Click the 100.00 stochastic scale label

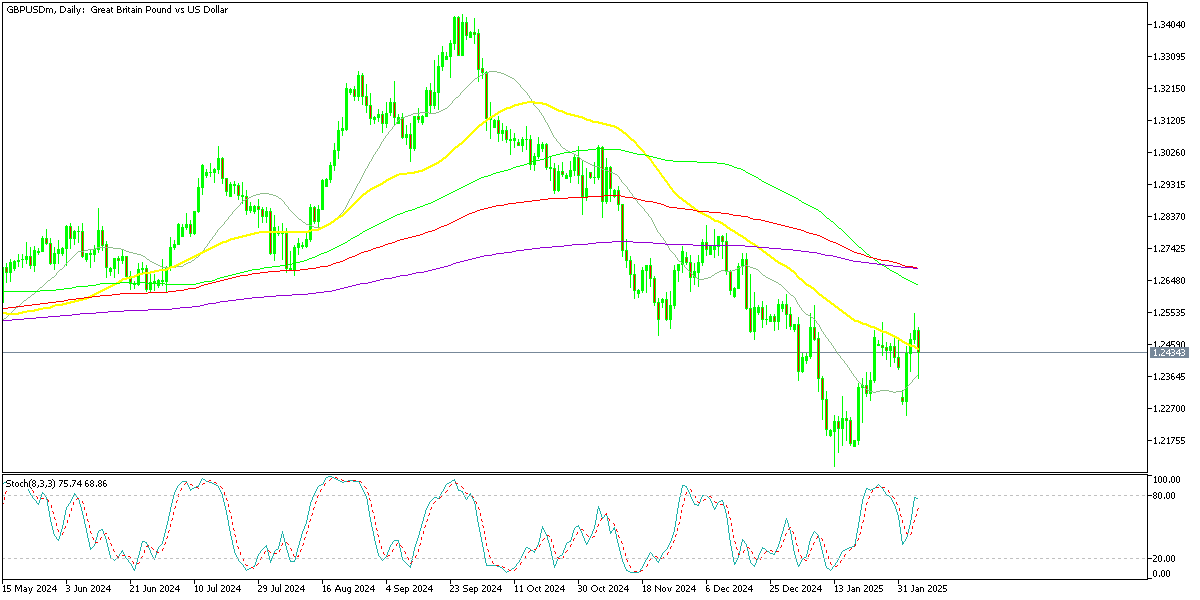(1166, 481)
